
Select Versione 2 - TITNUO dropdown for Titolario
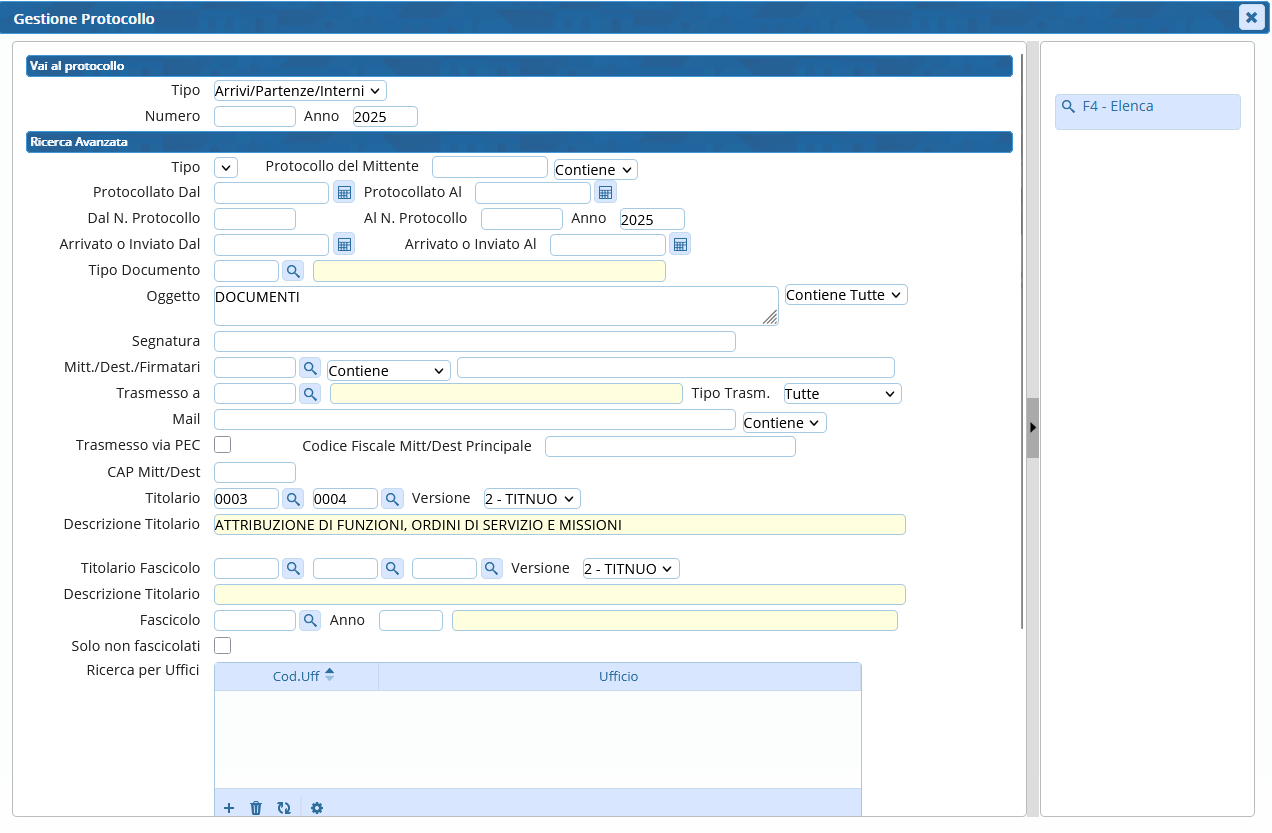pyautogui.click(x=531, y=499)
